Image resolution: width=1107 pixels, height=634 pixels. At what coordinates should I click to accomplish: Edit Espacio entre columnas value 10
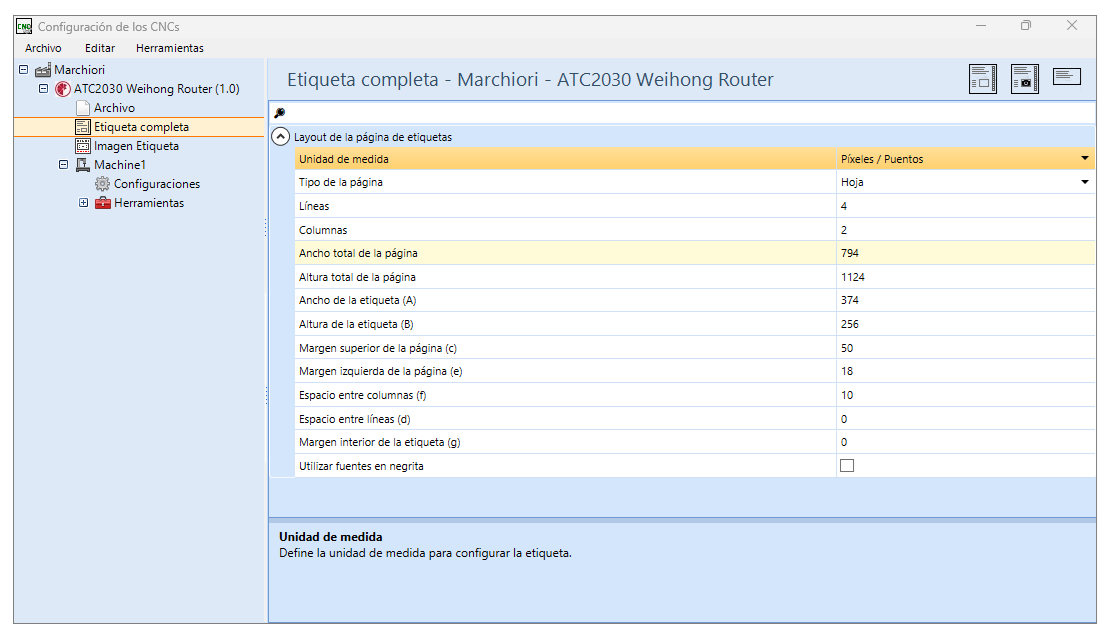pyautogui.click(x=965, y=395)
